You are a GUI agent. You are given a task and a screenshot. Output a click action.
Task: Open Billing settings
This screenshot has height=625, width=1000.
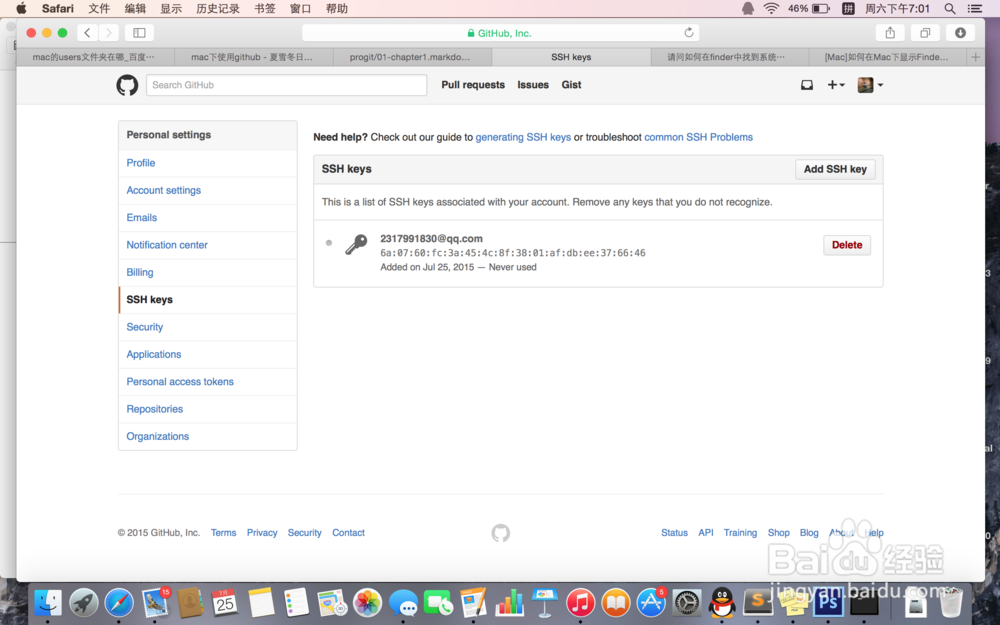(x=207, y=272)
